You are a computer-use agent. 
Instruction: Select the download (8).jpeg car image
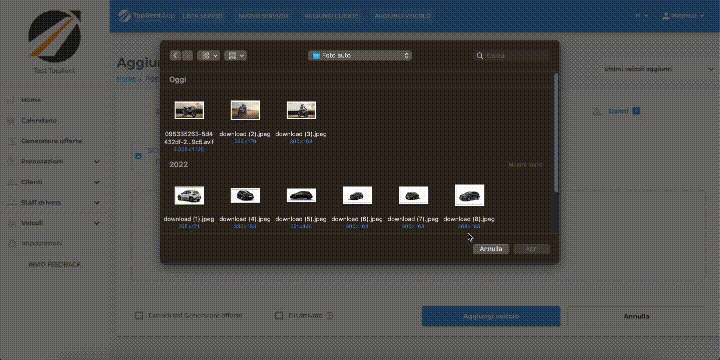point(469,195)
